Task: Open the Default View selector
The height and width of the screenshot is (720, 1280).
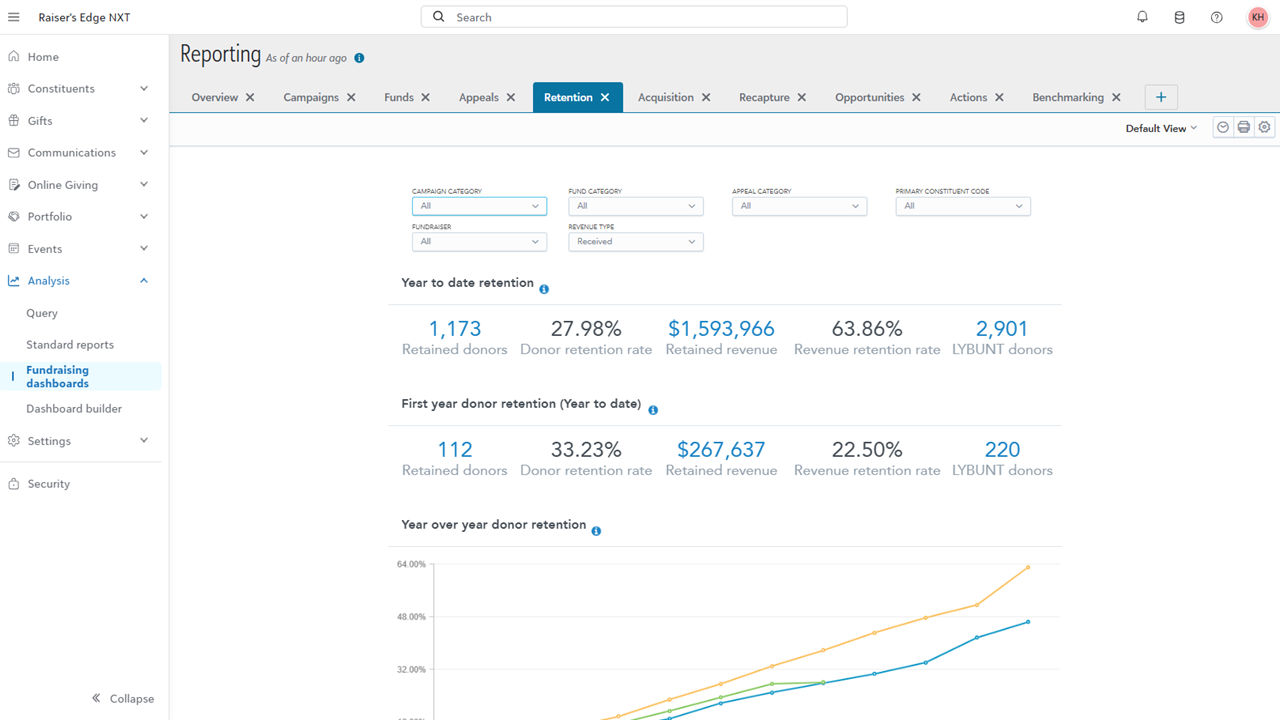Action: click(x=1160, y=128)
